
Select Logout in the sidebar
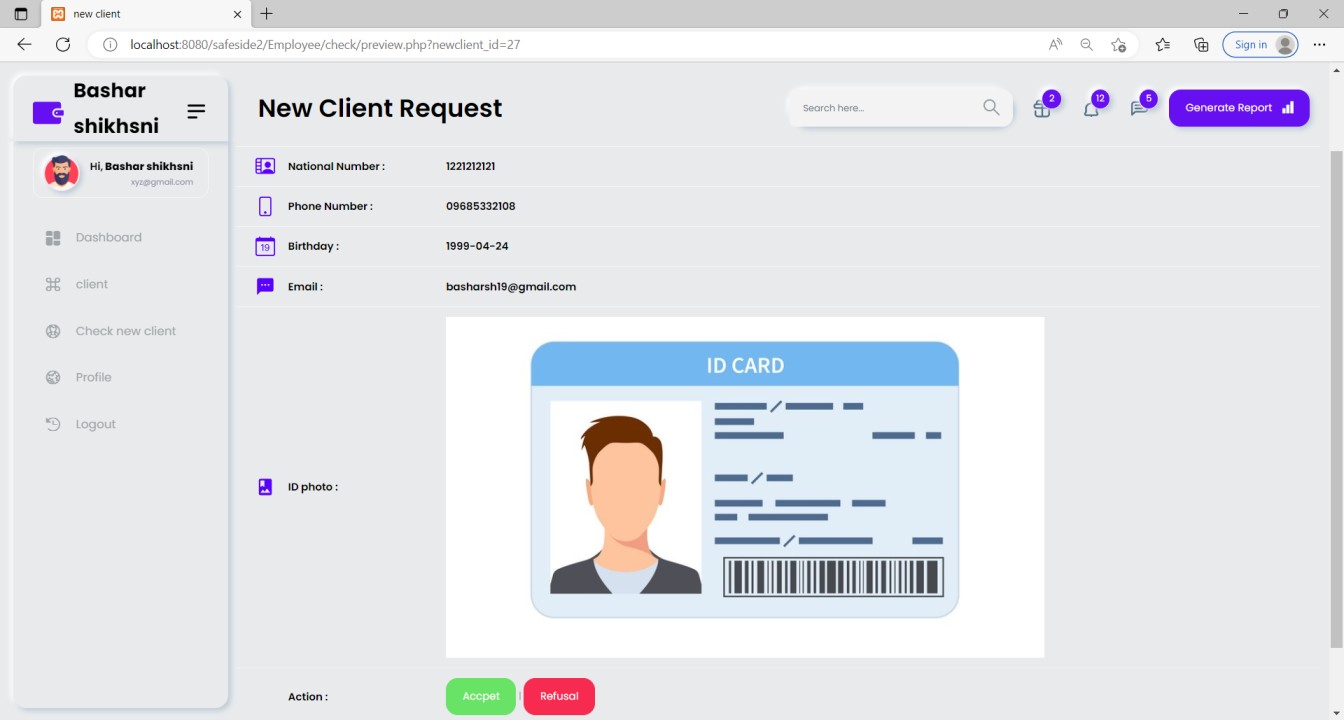(x=95, y=425)
